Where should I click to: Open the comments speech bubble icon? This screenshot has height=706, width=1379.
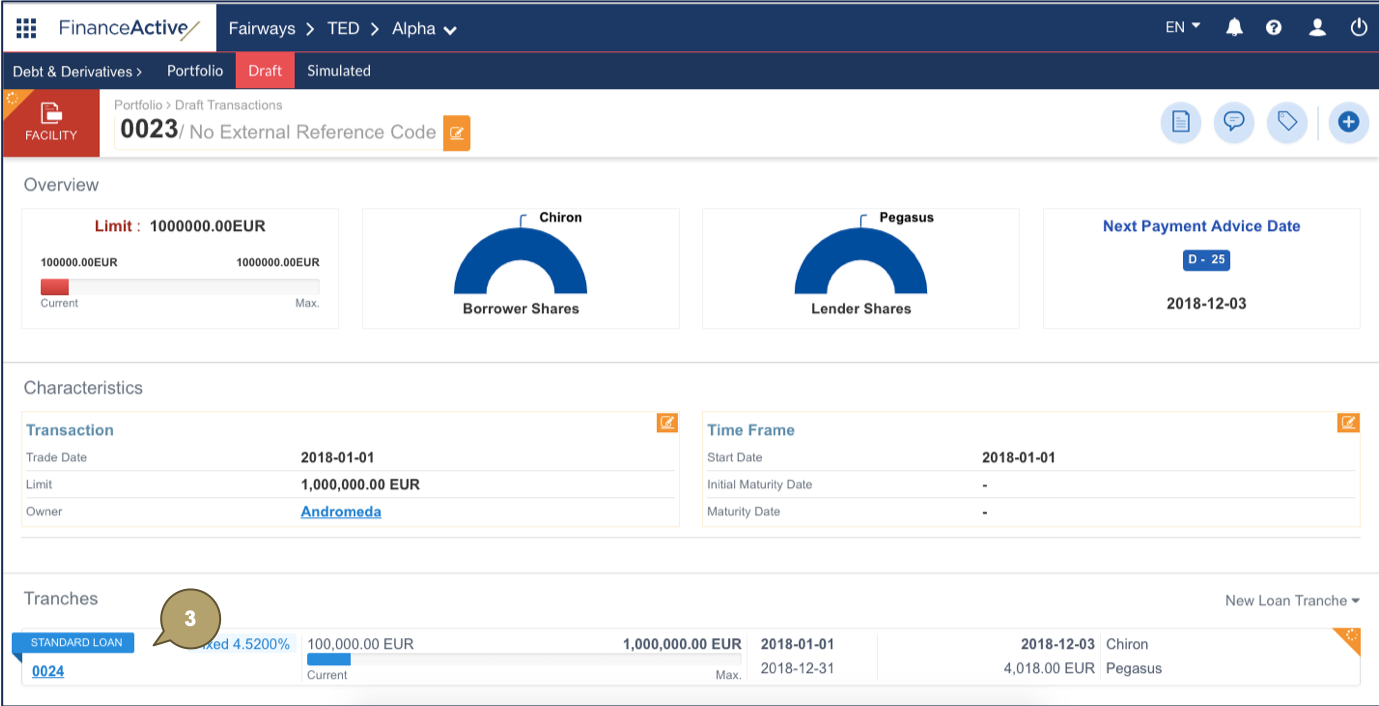[x=1234, y=122]
